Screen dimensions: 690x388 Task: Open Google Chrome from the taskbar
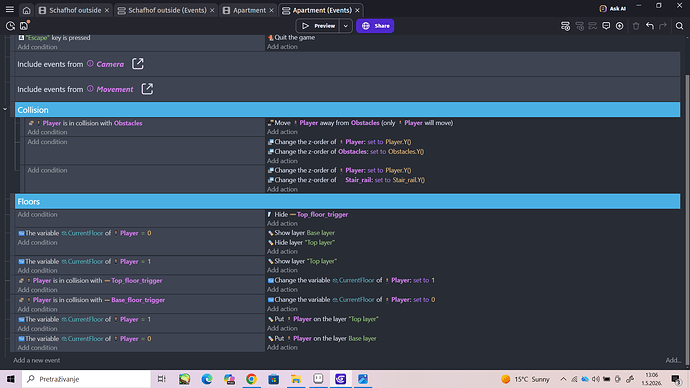click(x=251, y=379)
